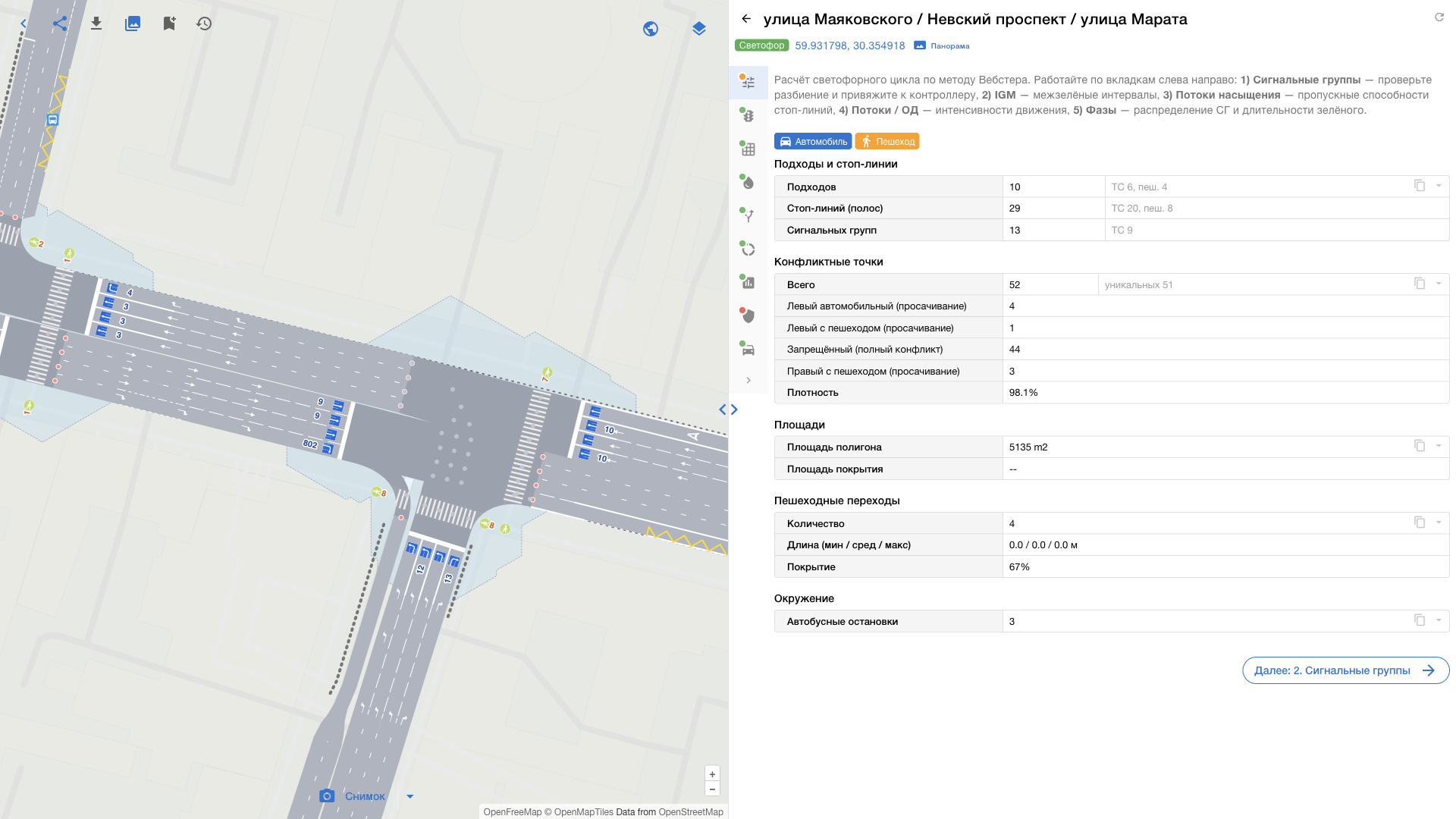
Task: Copy the Пешеходные переходы table
Action: [1420, 522]
